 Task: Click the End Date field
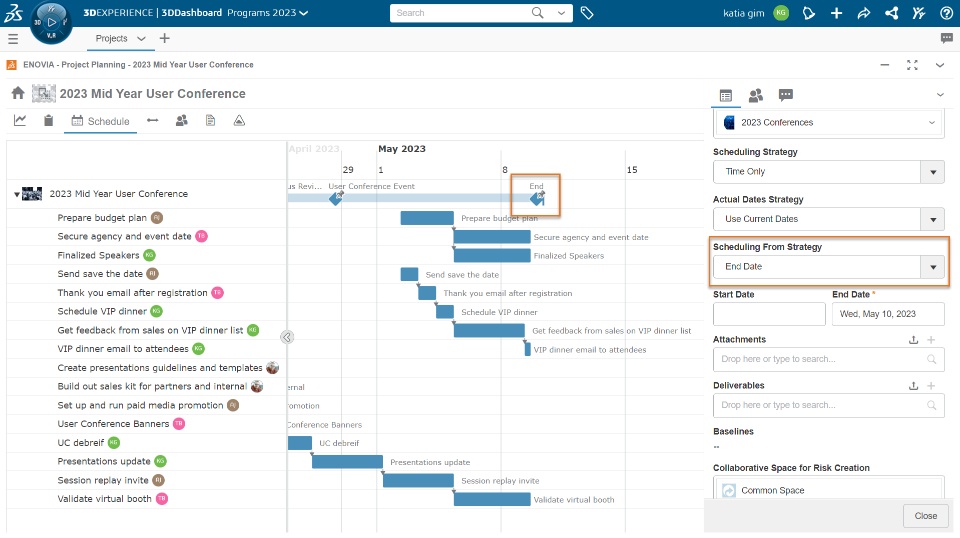click(x=887, y=314)
